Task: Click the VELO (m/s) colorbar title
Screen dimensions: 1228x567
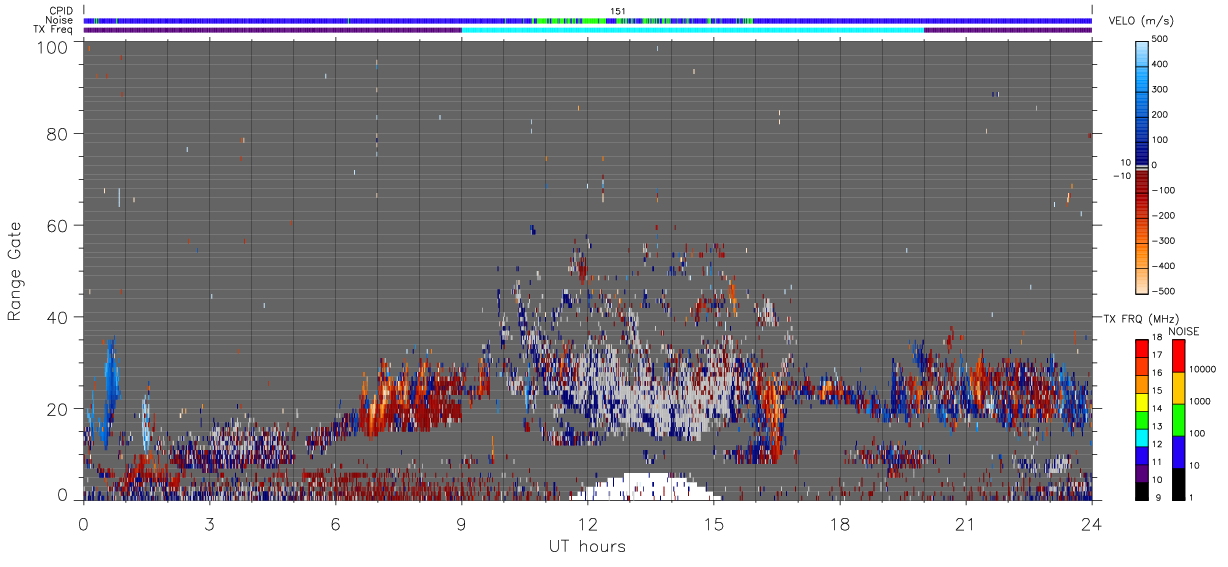Action: pos(1143,21)
